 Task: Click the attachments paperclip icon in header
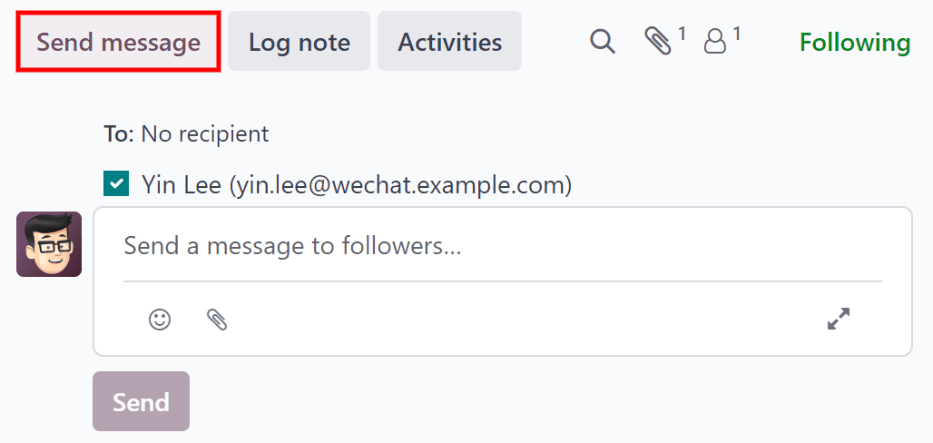[658, 42]
